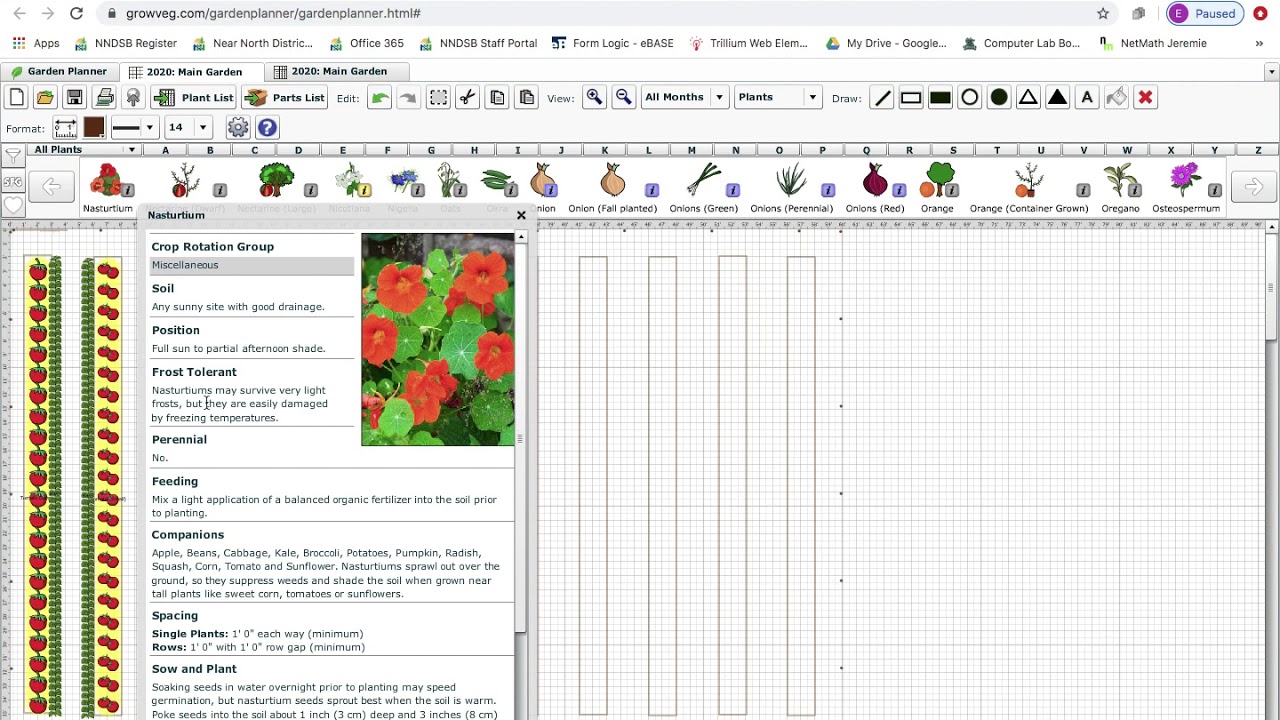Image resolution: width=1280 pixels, height=720 pixels.
Task: Open the ruler dimensions format tool
Action: (65, 127)
